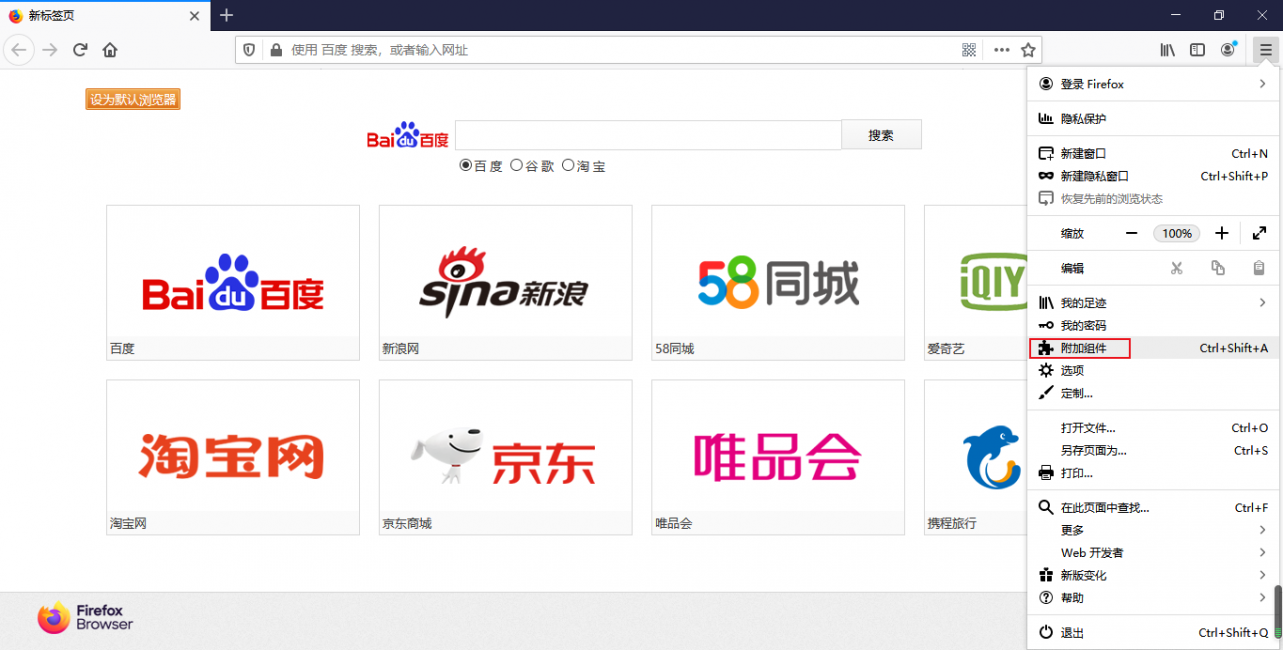Open page actions three-dot menu

tap(1001, 50)
